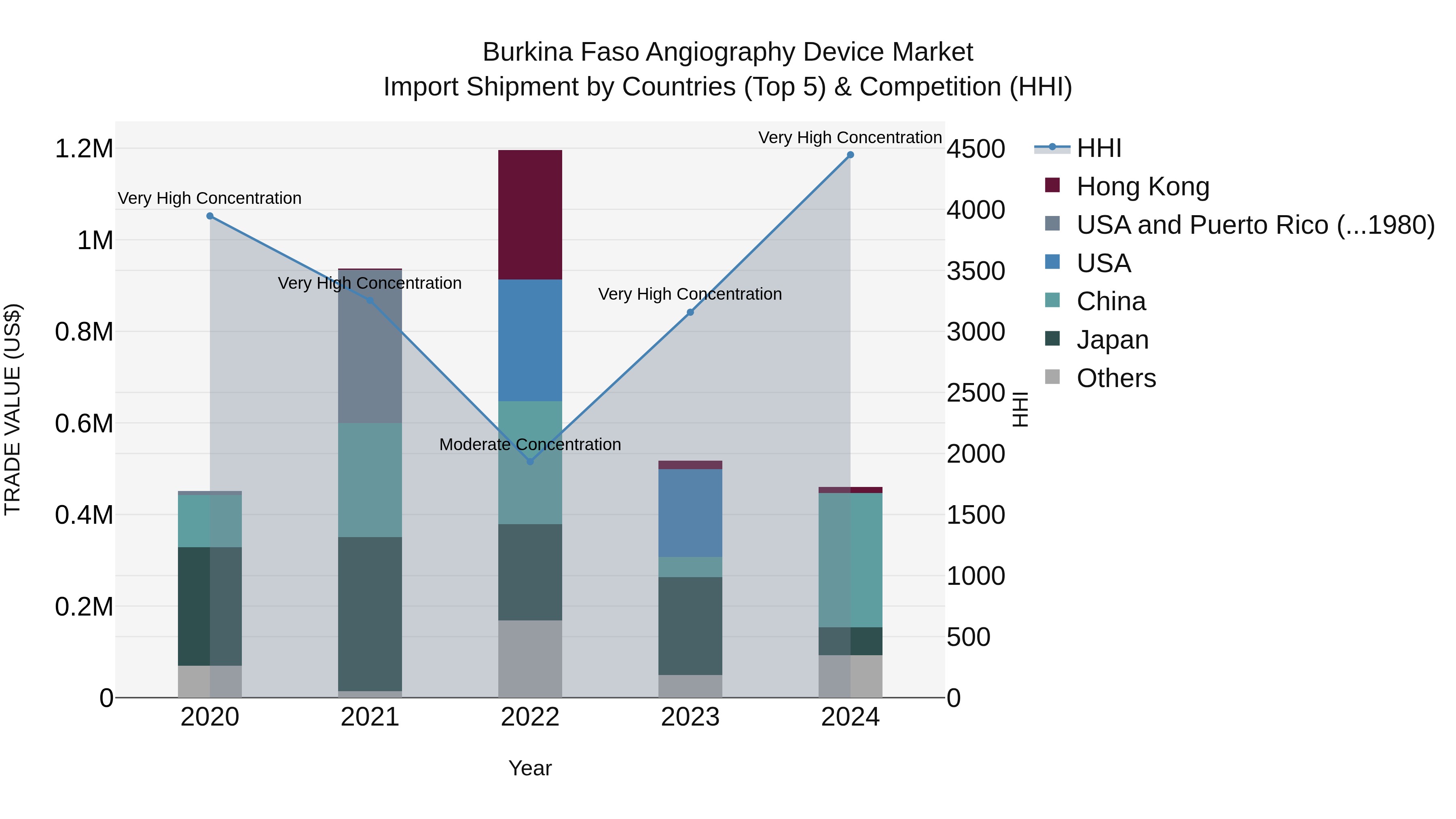Toggle the Hong Kong legend entry
This screenshot has height=819, width=1456.
[1127, 186]
